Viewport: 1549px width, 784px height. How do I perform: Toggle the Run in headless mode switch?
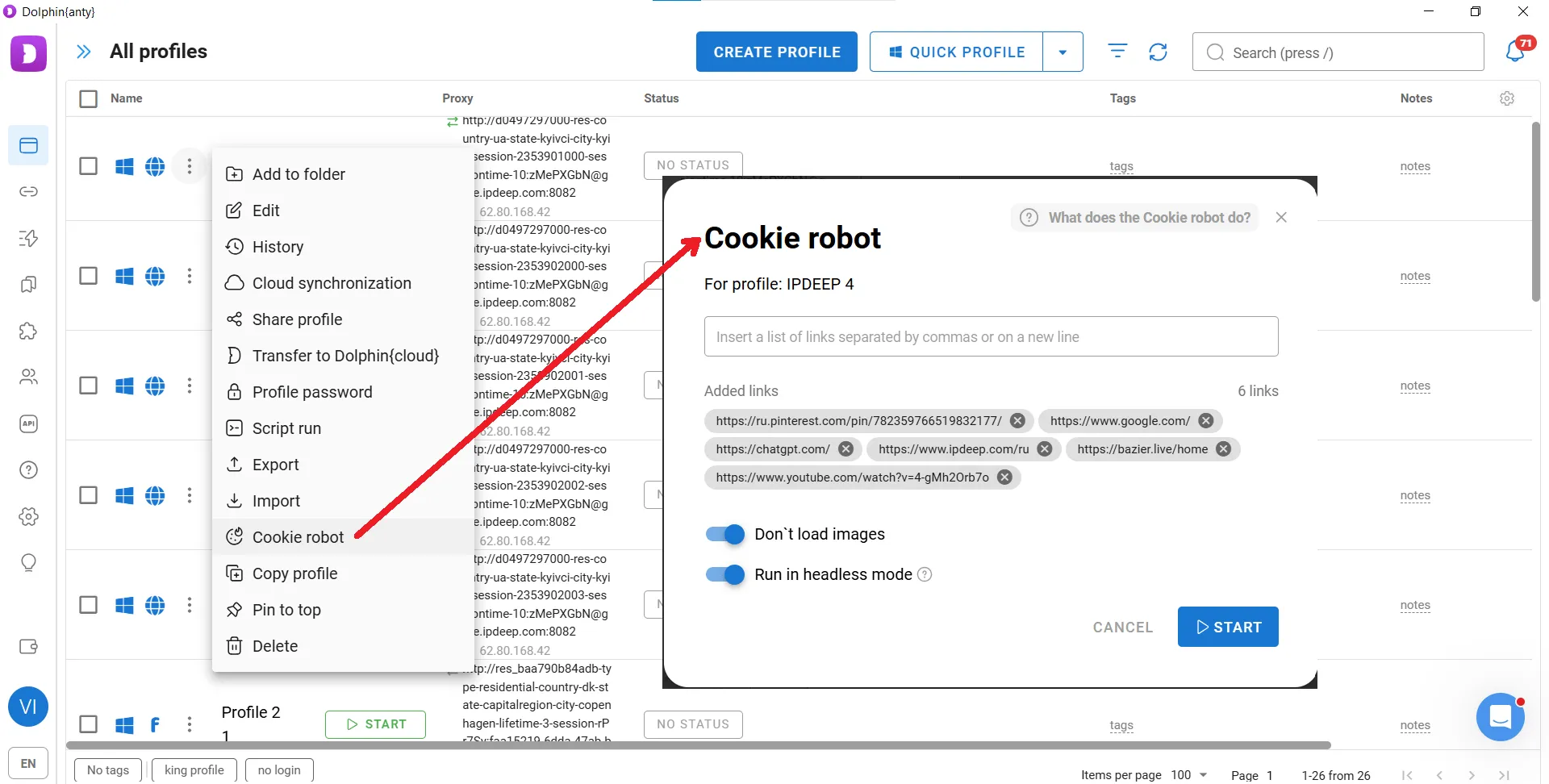pos(724,574)
